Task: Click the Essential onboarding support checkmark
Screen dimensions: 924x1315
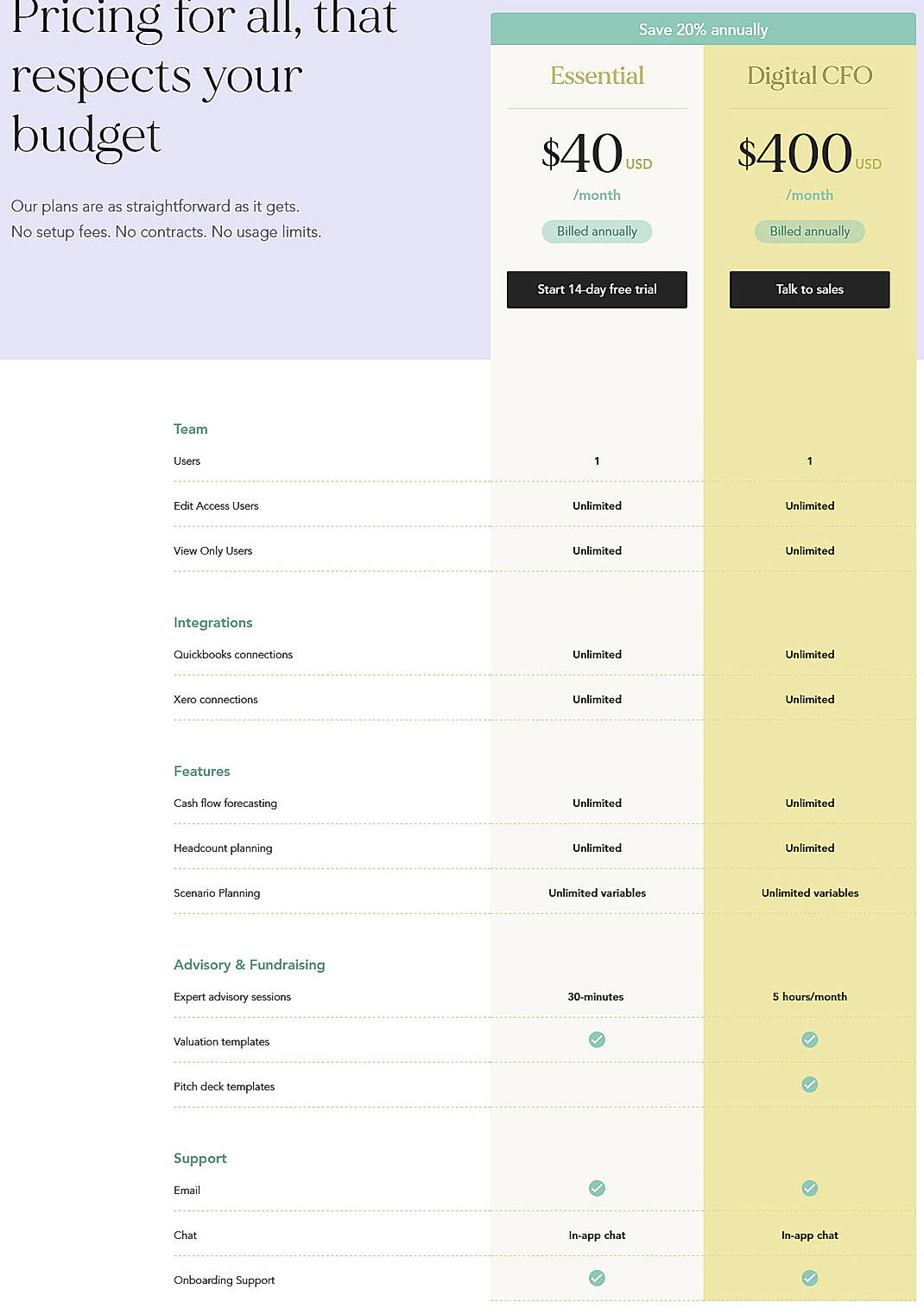Action: point(597,1279)
